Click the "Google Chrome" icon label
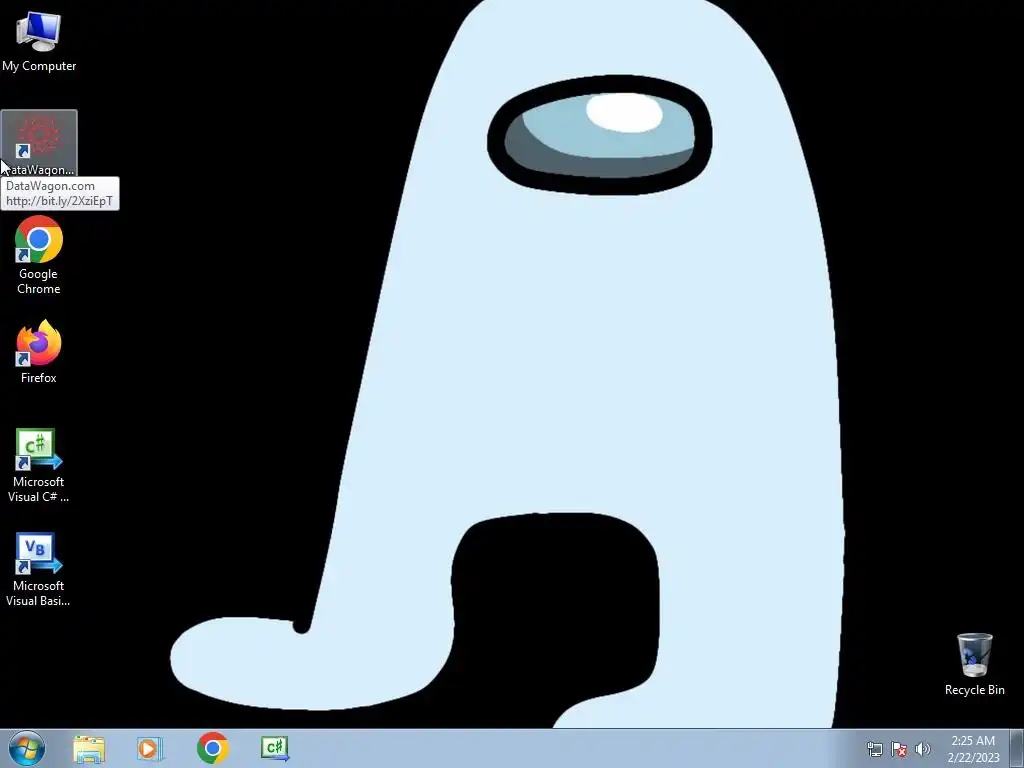Image resolution: width=1024 pixels, height=768 pixels. click(39, 281)
